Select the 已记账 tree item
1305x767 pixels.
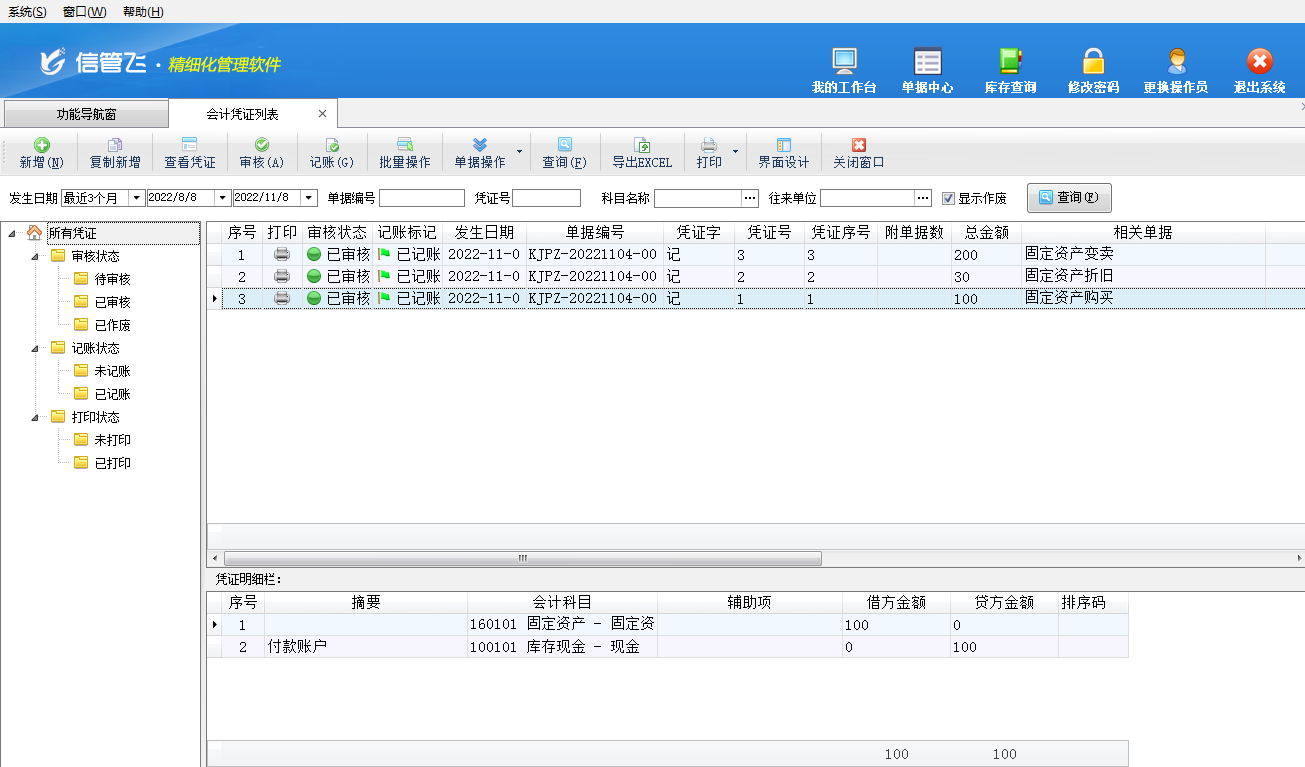tap(112, 394)
